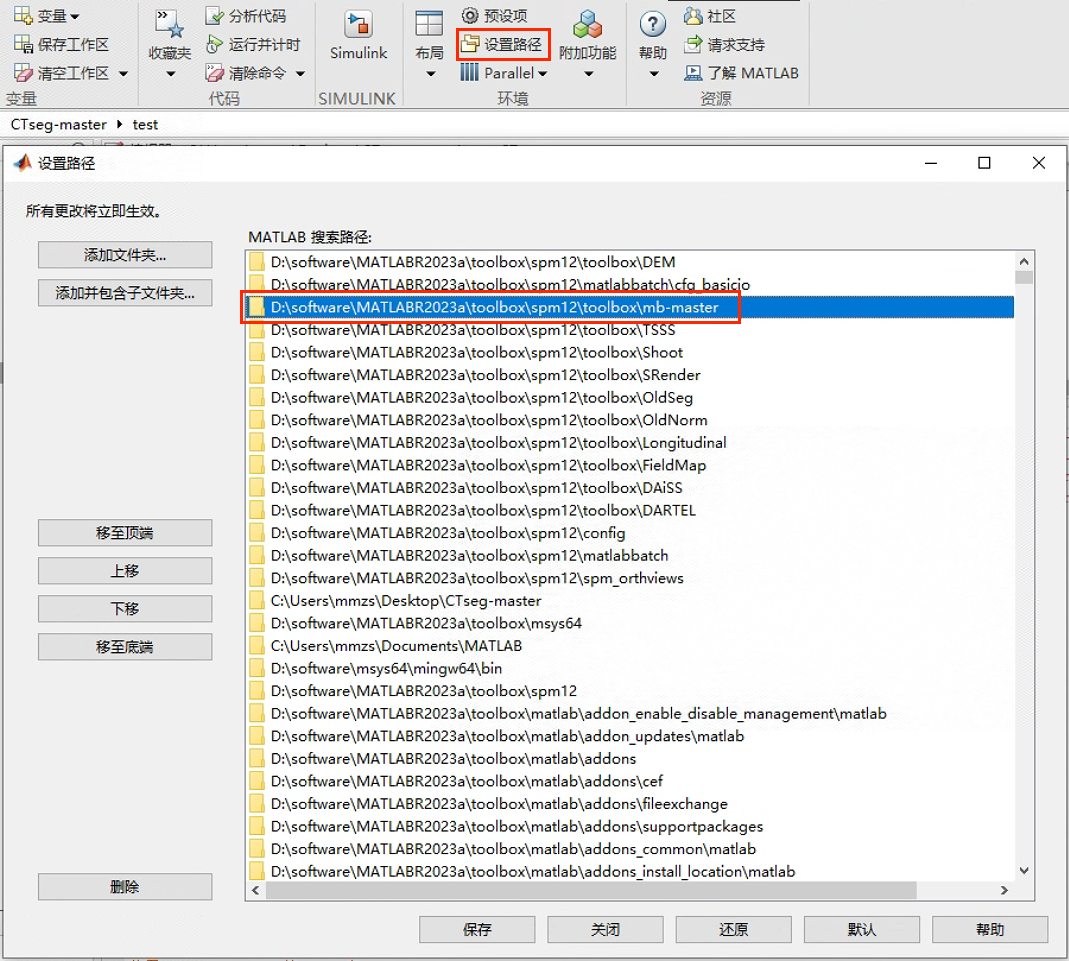
Task: Select the toolbox\TSSS path row
Action: [x=630, y=330]
